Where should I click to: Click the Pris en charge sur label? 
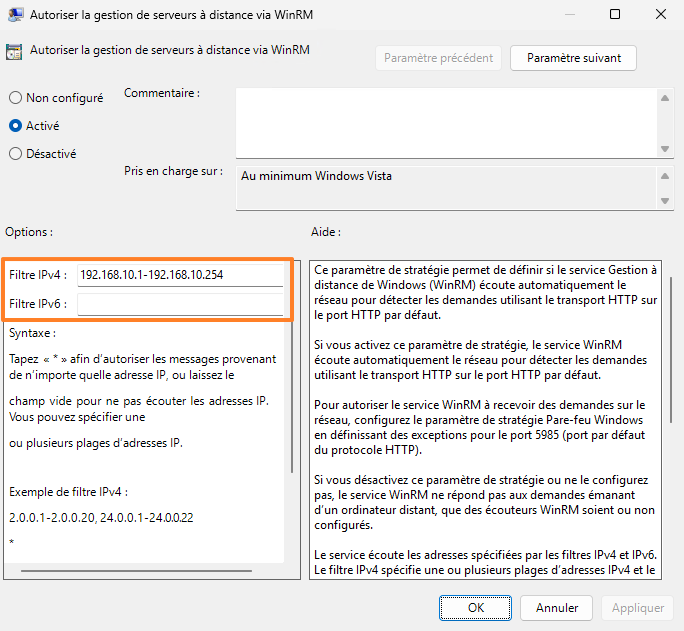coord(173,171)
